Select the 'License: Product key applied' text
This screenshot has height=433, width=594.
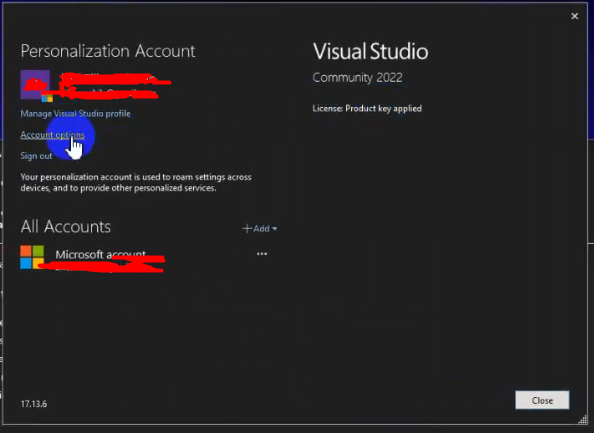click(367, 109)
